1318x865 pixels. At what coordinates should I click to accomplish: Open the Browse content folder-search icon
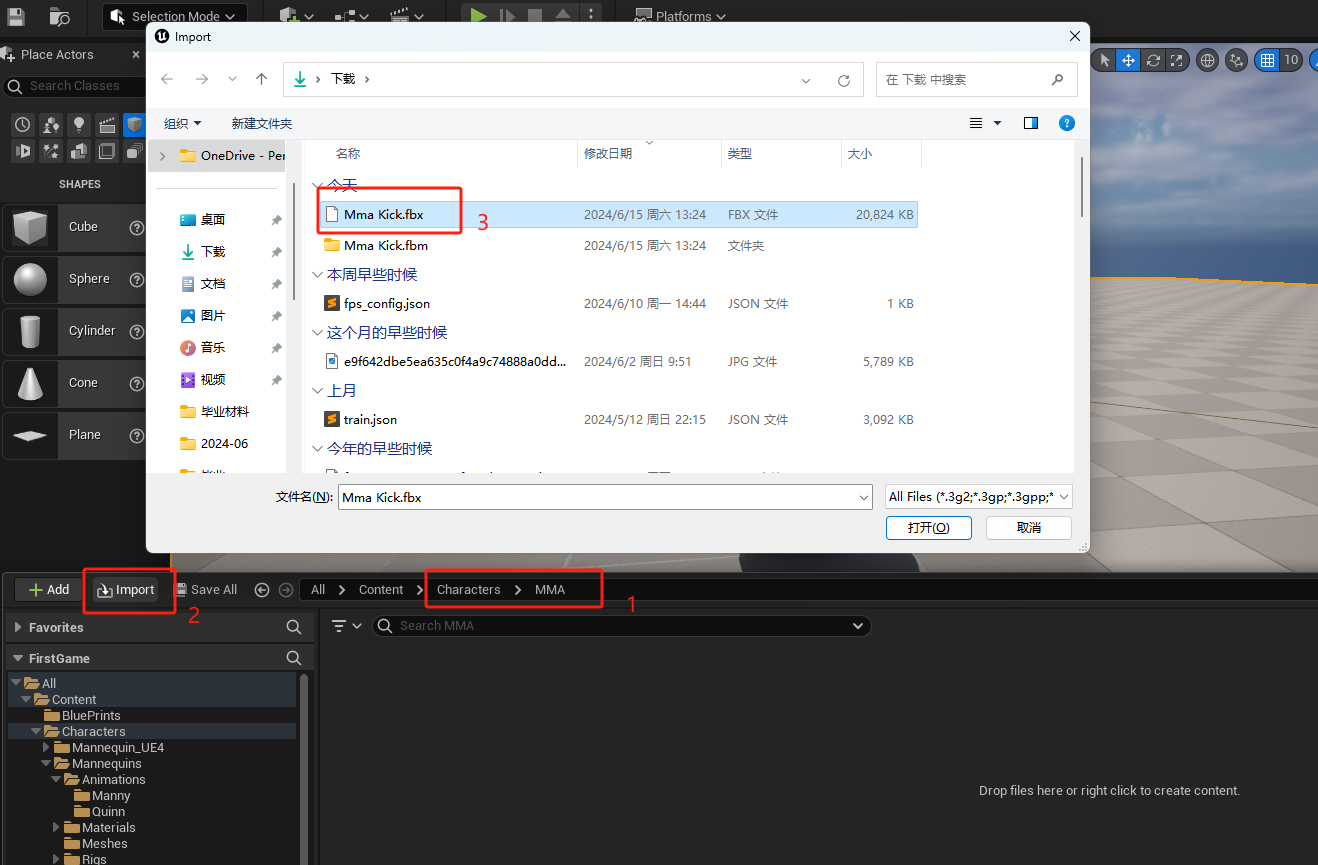(x=60, y=15)
